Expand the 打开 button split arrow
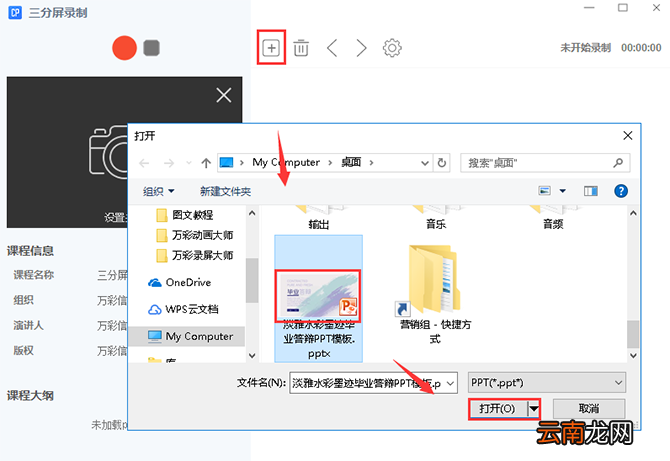 click(x=533, y=409)
